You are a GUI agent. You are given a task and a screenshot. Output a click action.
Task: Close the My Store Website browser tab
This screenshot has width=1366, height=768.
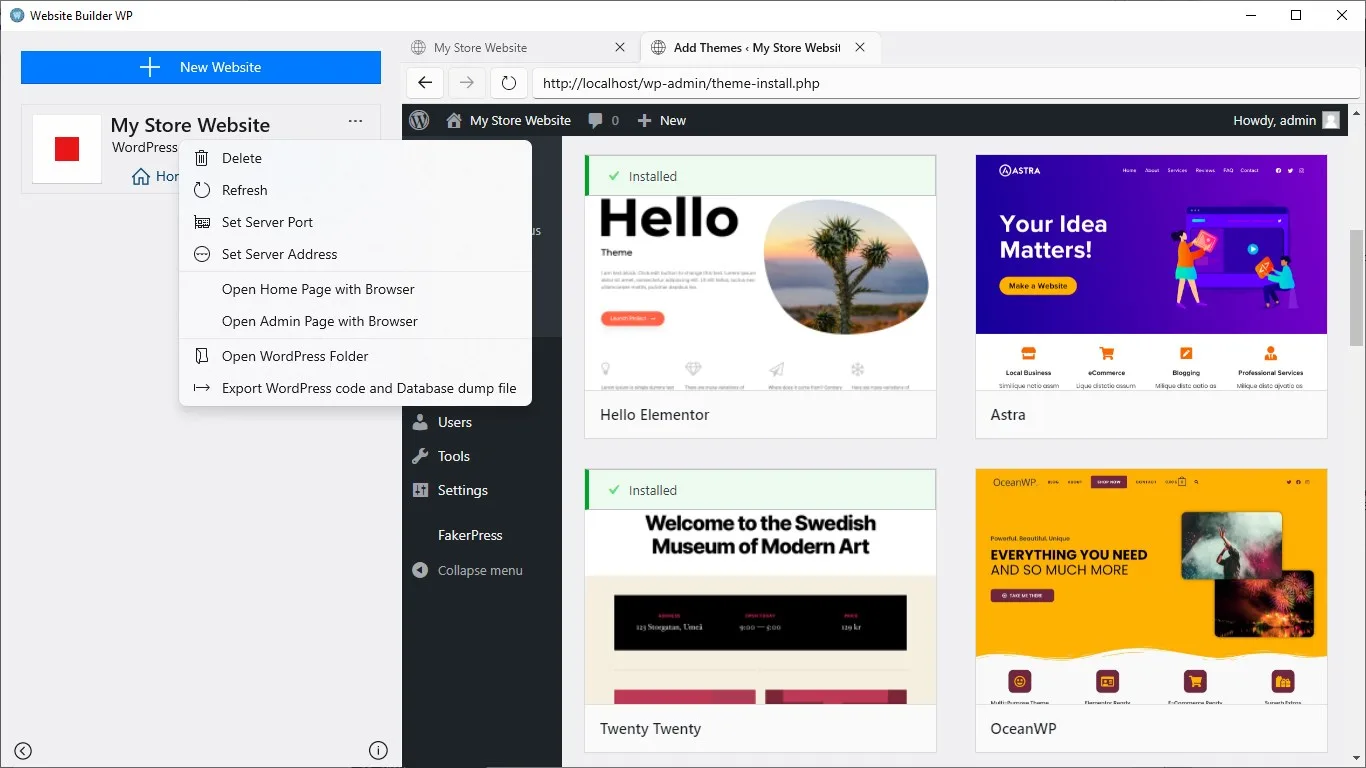pyautogui.click(x=620, y=47)
